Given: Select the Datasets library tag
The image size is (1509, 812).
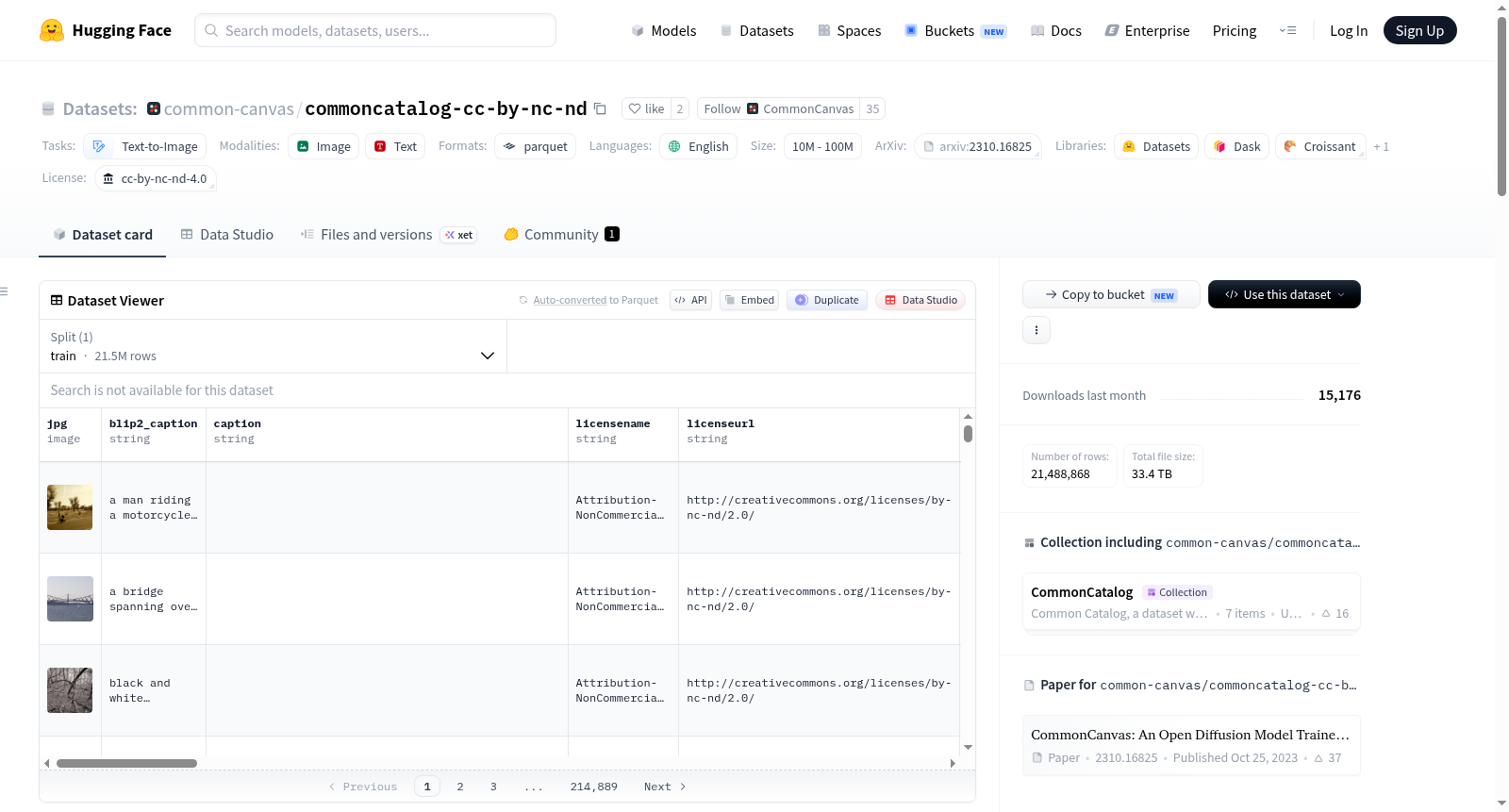Looking at the screenshot, I should [1156, 146].
